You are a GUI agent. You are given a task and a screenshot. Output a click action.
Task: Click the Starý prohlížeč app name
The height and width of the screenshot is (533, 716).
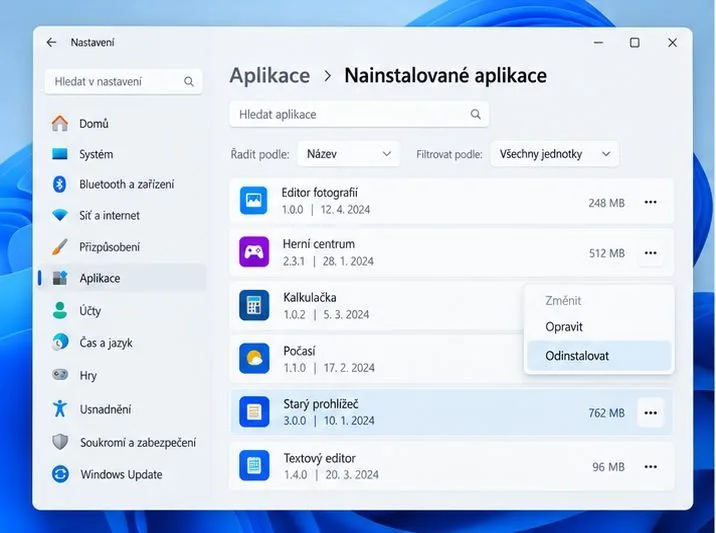point(321,404)
